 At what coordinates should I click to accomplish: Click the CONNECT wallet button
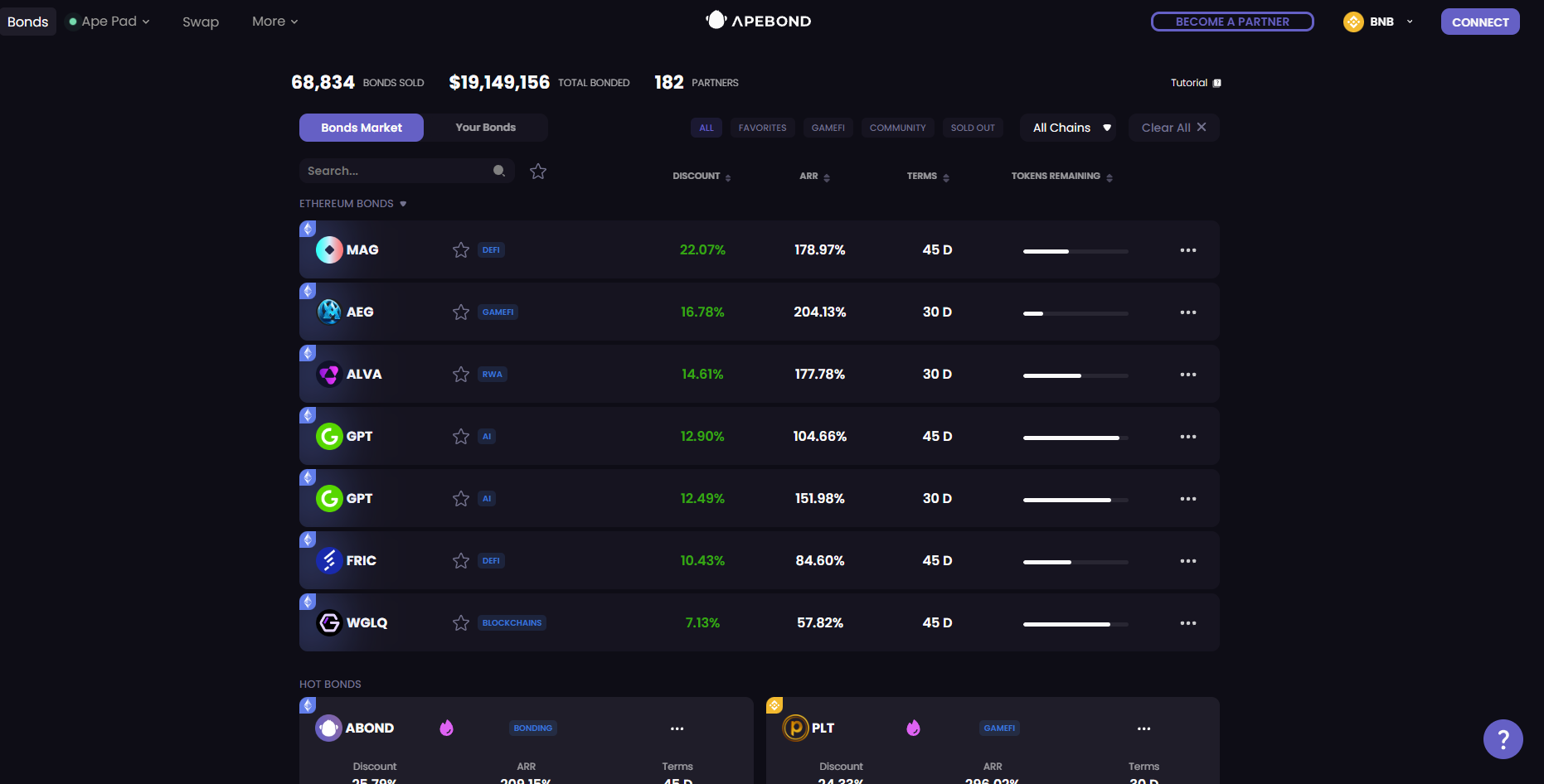pyautogui.click(x=1480, y=22)
